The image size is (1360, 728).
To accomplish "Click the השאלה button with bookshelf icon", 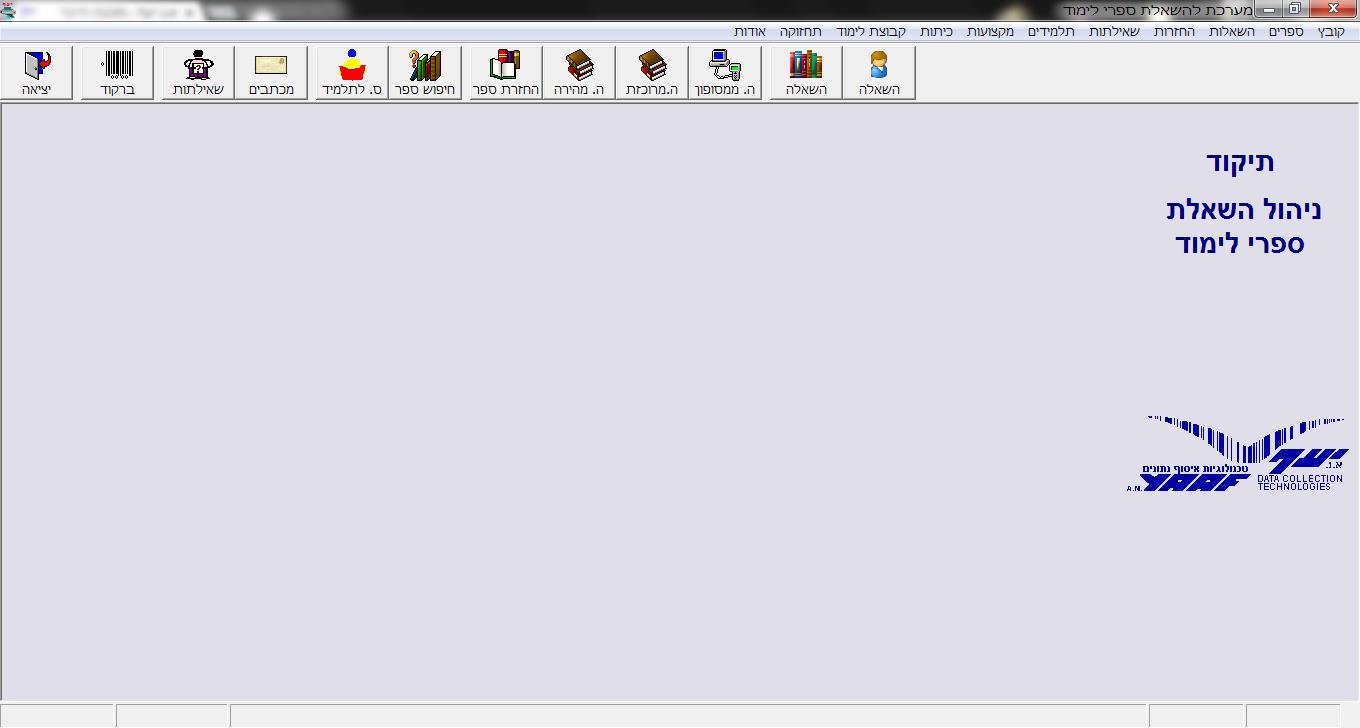I will click(x=806, y=73).
